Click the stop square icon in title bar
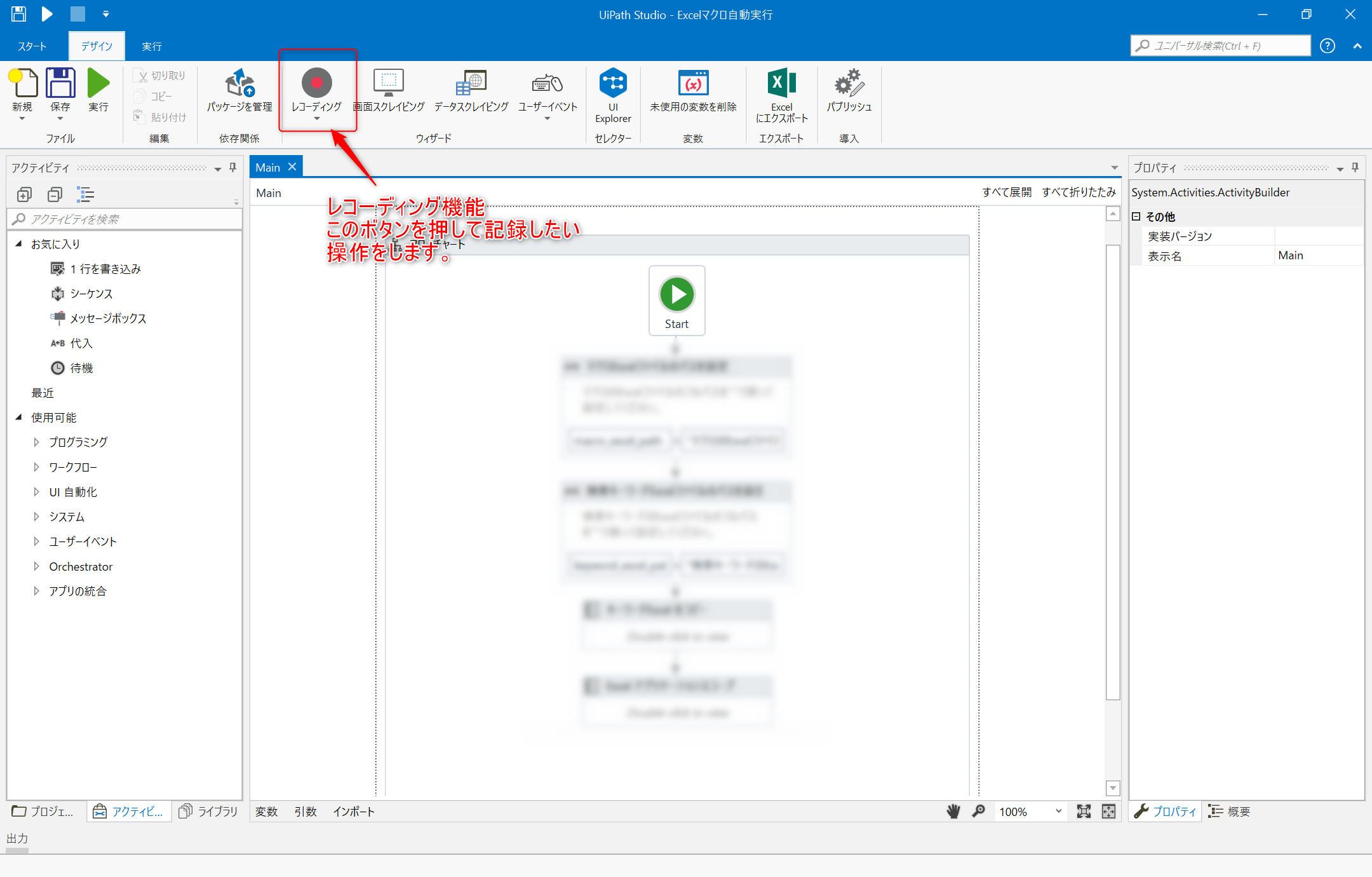Image resolution: width=1372 pixels, height=877 pixels. pyautogui.click(x=77, y=14)
